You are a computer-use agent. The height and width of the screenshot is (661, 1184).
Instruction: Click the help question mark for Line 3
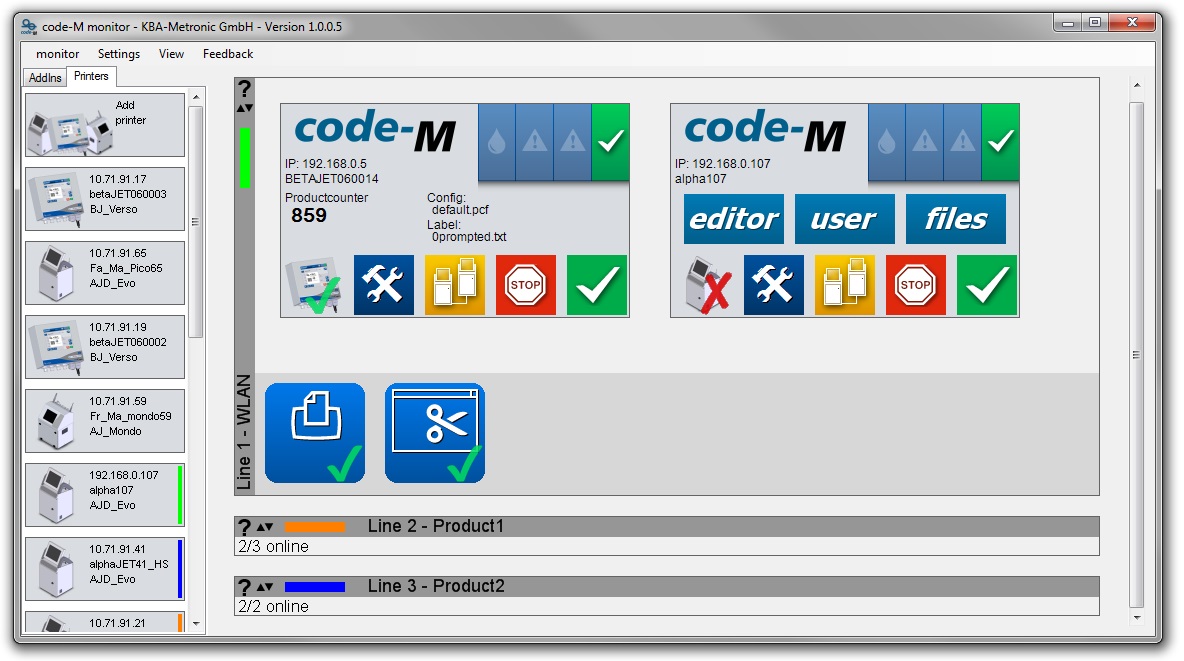(x=245, y=587)
